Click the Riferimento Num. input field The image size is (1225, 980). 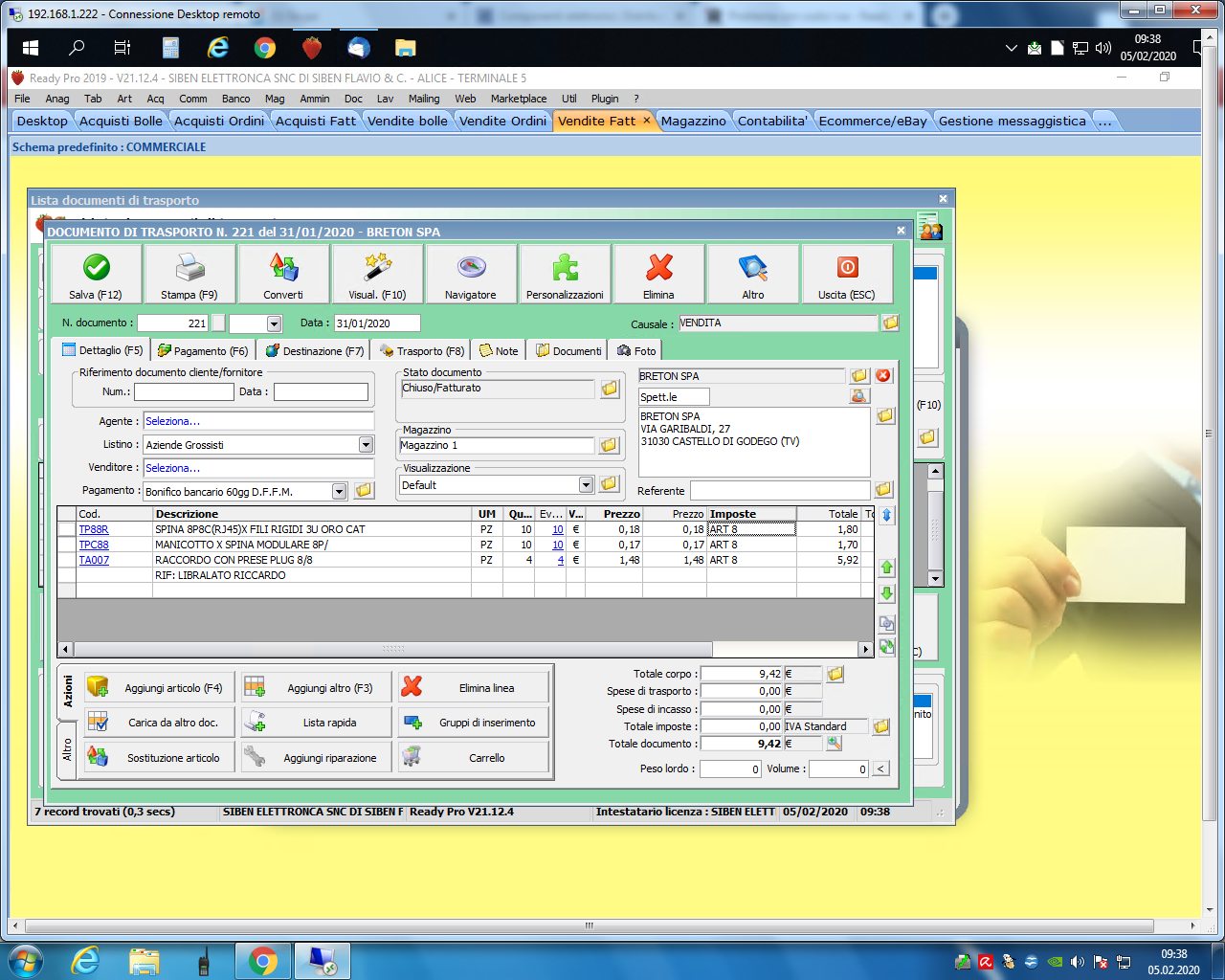click(x=184, y=391)
